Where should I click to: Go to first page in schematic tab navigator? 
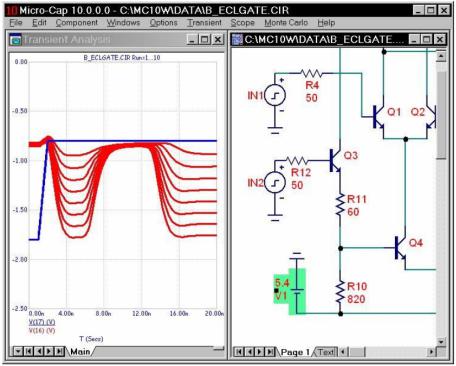[x=239, y=352]
